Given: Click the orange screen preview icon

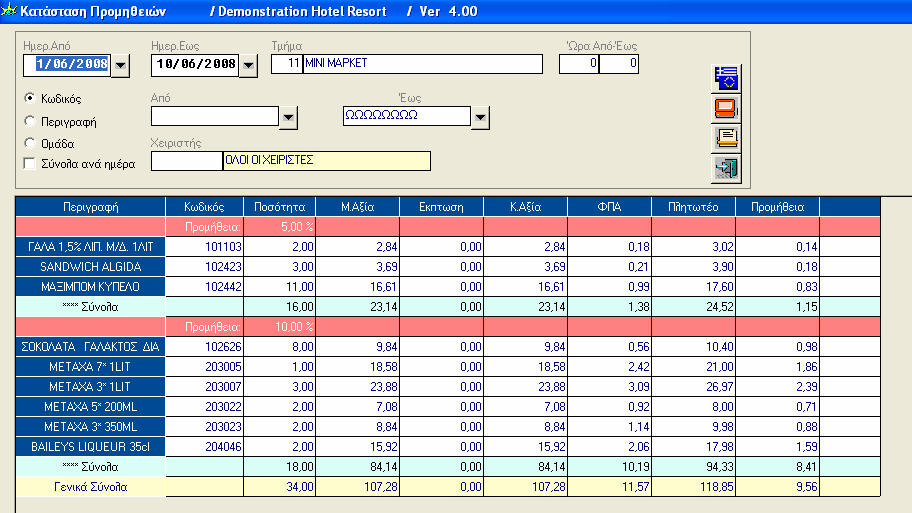Looking at the screenshot, I should (x=726, y=109).
